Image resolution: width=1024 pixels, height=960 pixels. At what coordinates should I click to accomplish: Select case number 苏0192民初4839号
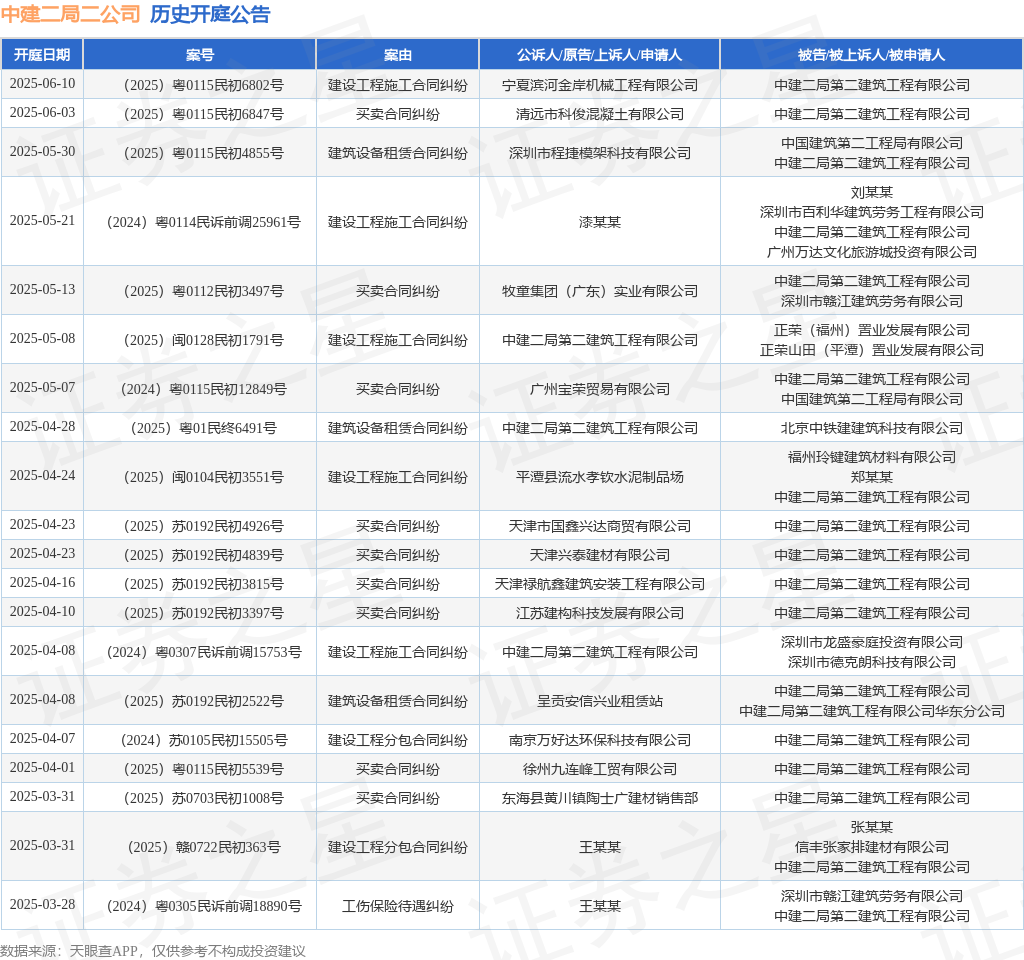pos(204,555)
